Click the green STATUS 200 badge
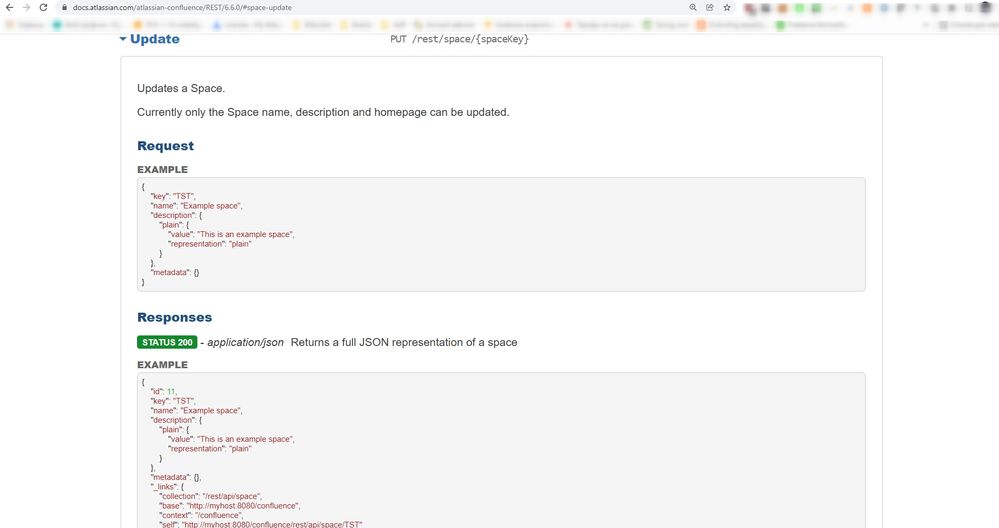 pos(167,342)
